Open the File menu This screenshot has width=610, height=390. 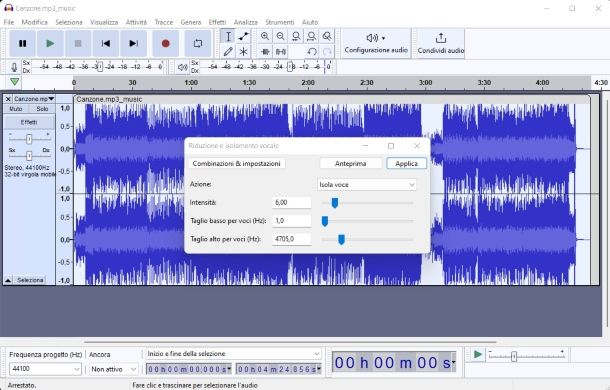9,22
